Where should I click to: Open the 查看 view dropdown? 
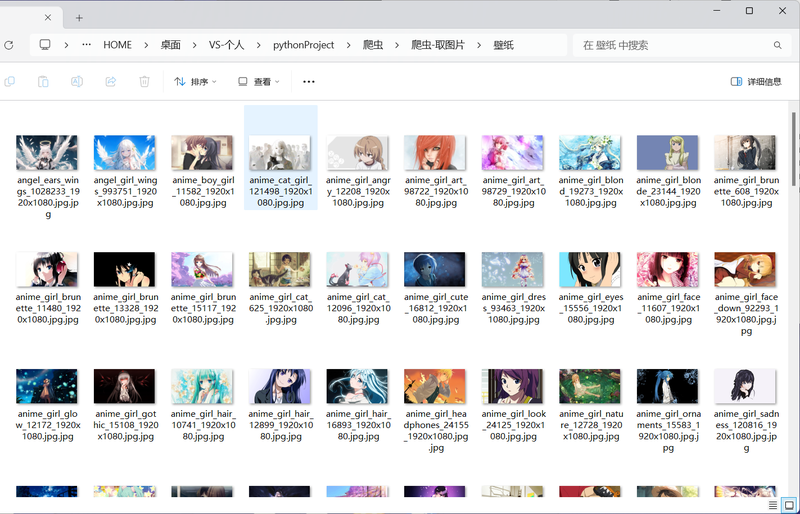pyautogui.click(x=259, y=82)
